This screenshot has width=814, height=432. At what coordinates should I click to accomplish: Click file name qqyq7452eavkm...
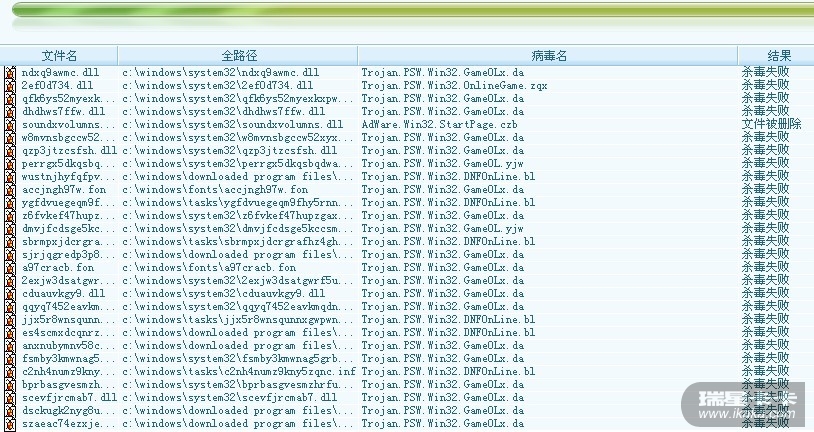coord(69,306)
